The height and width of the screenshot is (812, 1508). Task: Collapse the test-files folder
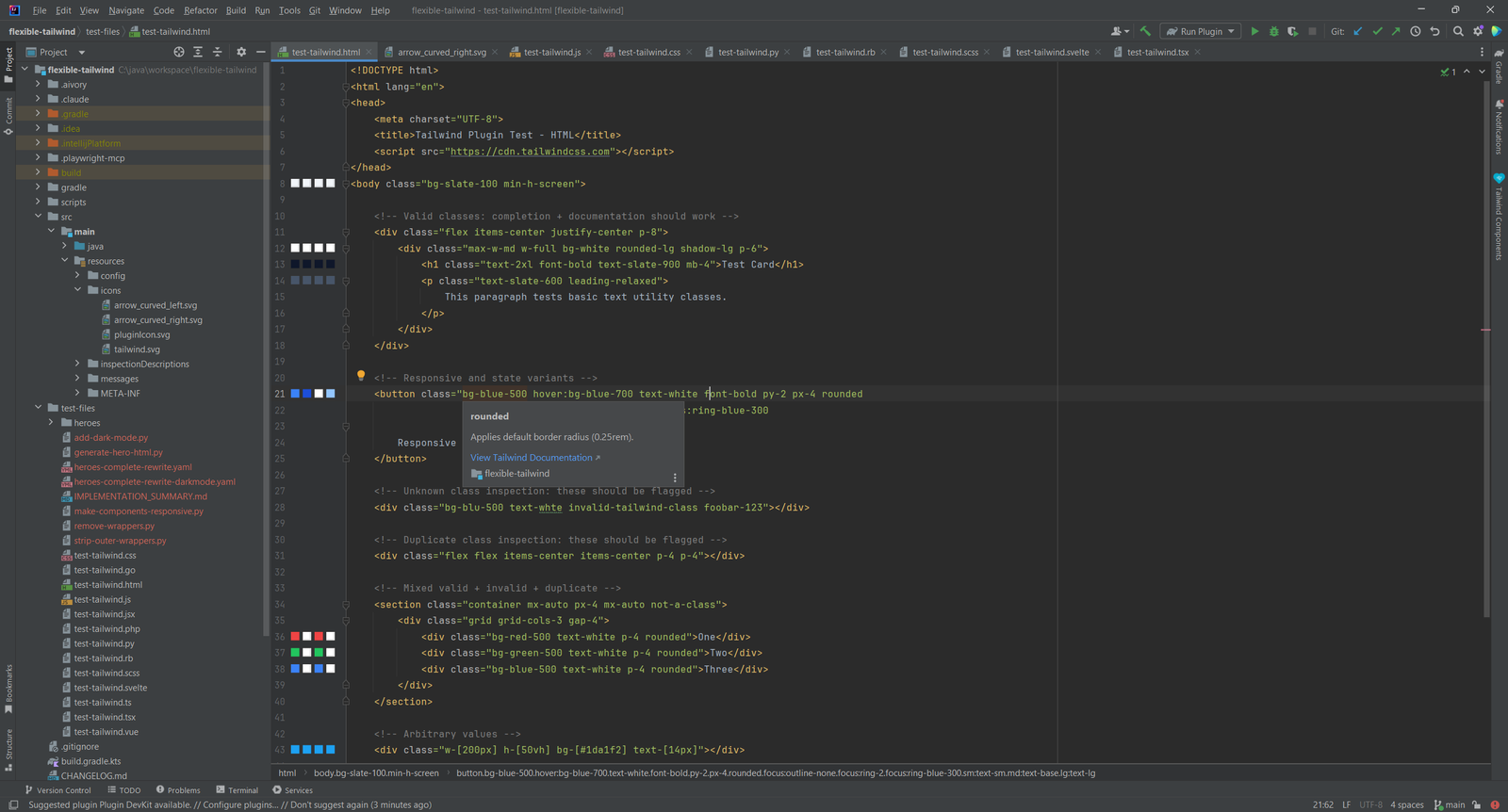pyautogui.click(x=38, y=408)
